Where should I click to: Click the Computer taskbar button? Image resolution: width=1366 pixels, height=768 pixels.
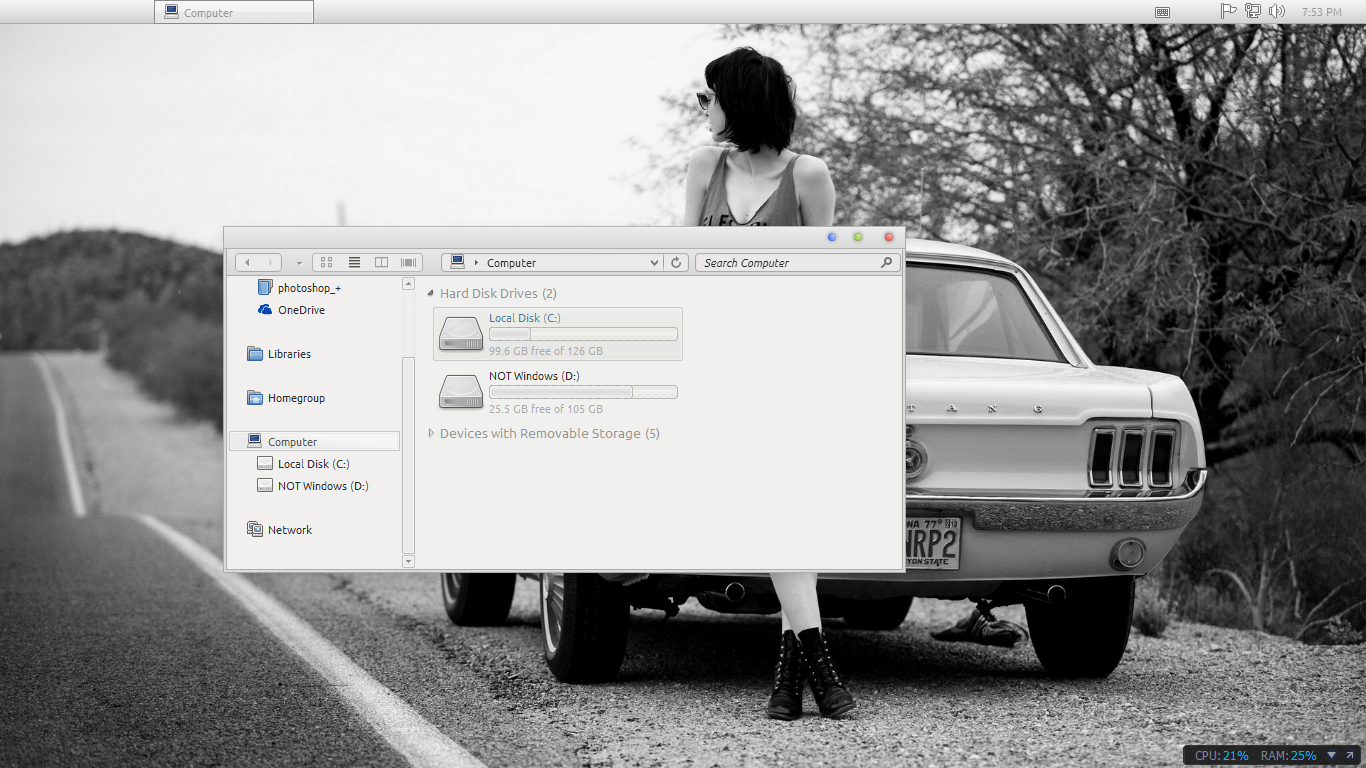pyautogui.click(x=234, y=12)
